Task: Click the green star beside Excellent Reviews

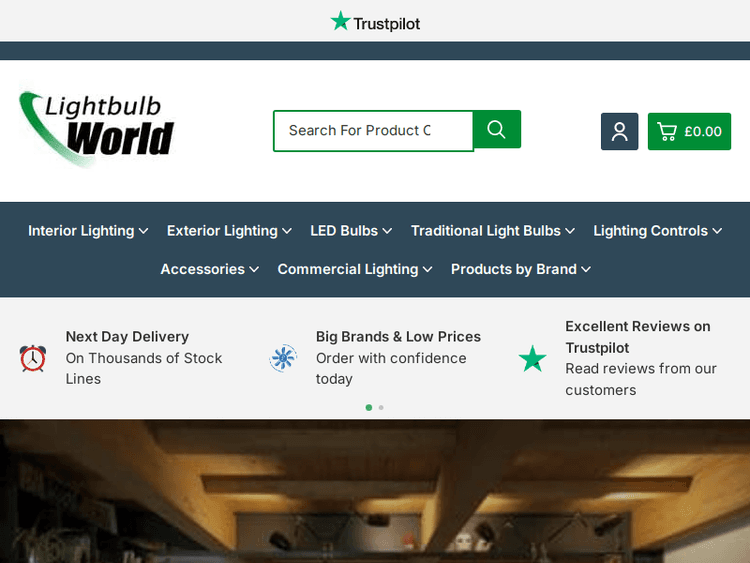Action: pyautogui.click(x=532, y=359)
